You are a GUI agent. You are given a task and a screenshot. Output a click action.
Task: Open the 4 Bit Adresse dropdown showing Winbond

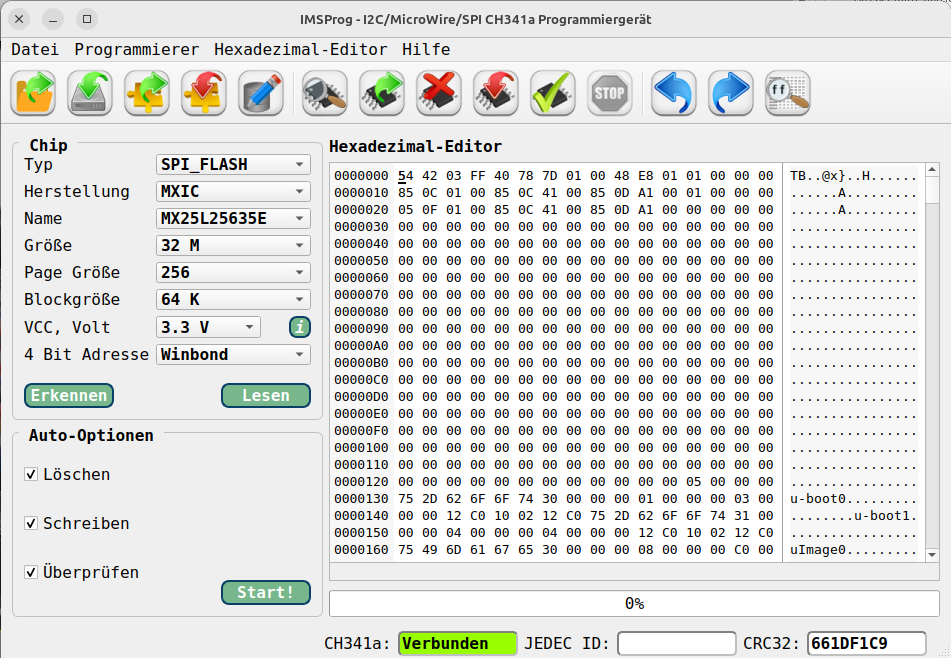(234, 354)
